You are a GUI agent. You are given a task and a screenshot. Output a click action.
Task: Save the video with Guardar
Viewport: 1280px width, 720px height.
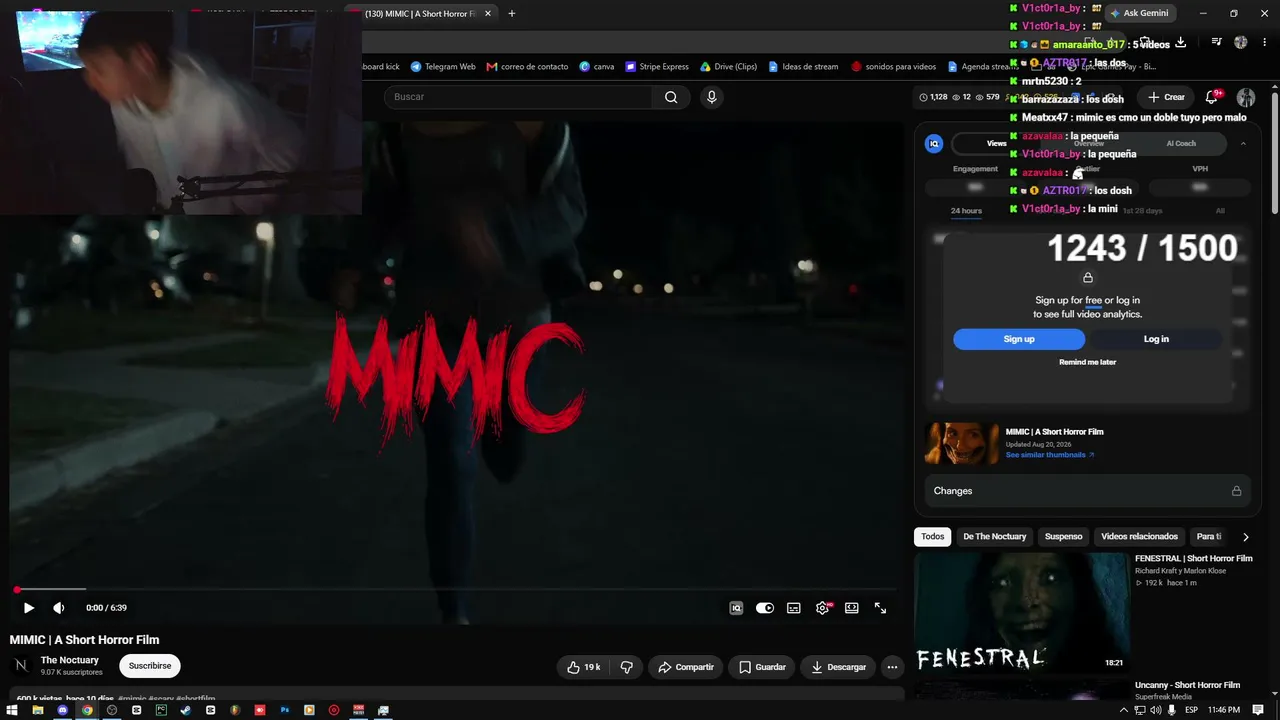[x=763, y=667]
